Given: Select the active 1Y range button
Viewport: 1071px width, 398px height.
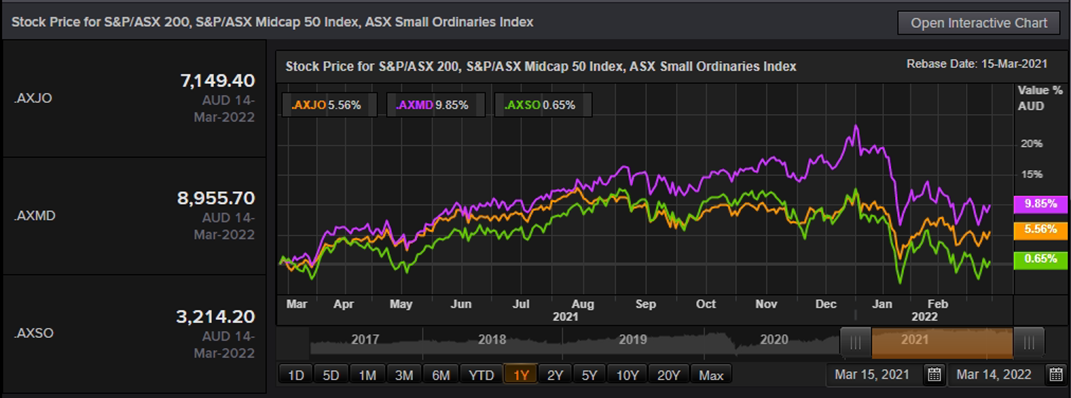Looking at the screenshot, I should click(x=520, y=375).
